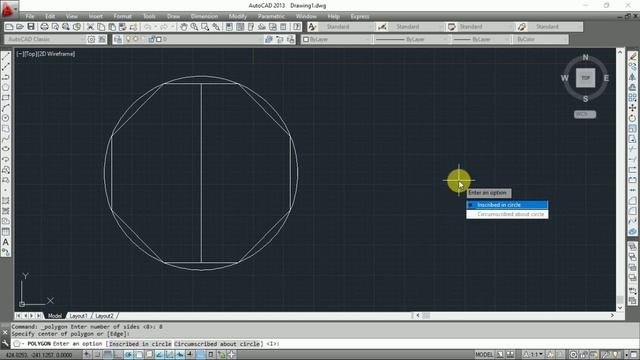This screenshot has width=640, height=360.
Task: Click Circumscribed about circle in command line
Action: point(217,344)
